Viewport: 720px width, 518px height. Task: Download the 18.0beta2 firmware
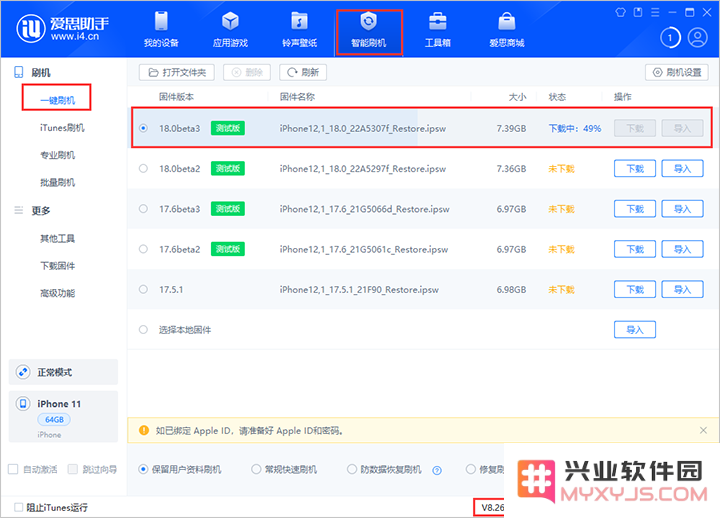[635, 169]
